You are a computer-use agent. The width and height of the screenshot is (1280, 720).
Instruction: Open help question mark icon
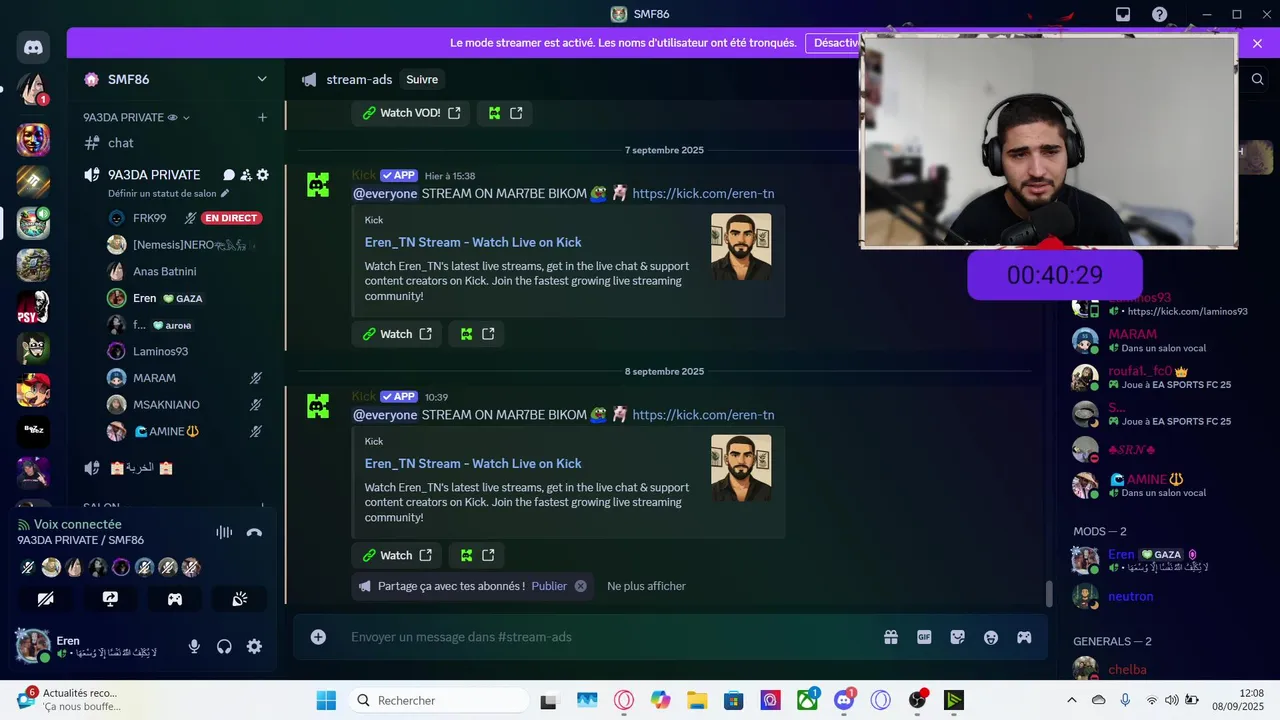click(1159, 14)
